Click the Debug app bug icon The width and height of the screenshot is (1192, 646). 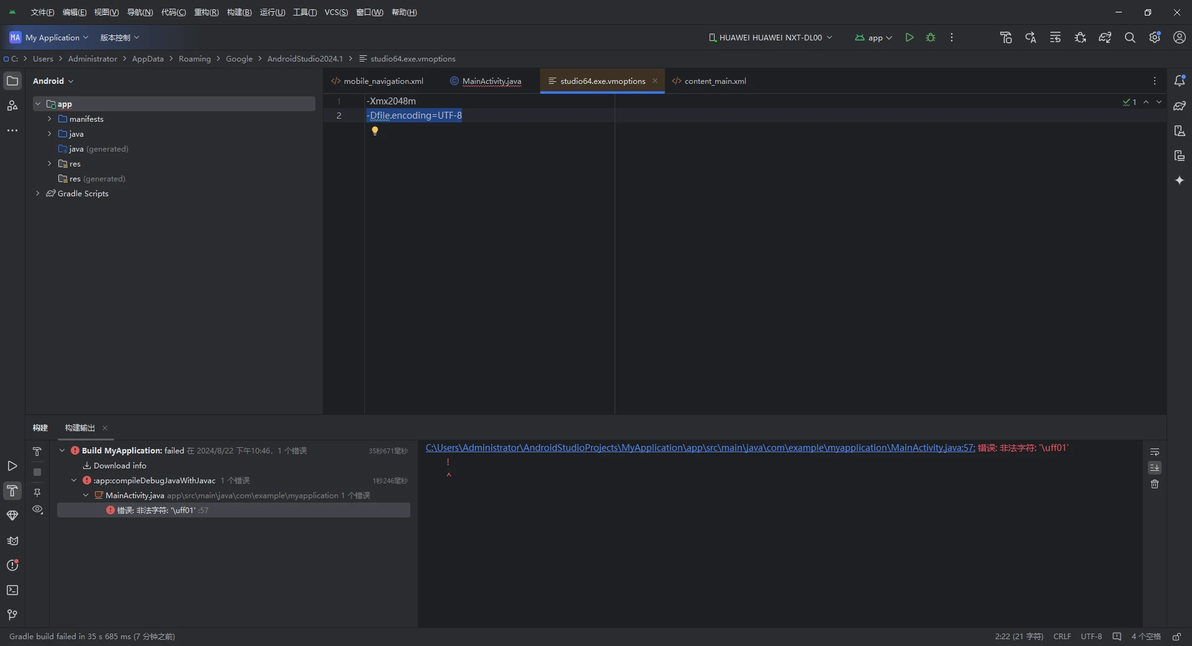[930, 37]
